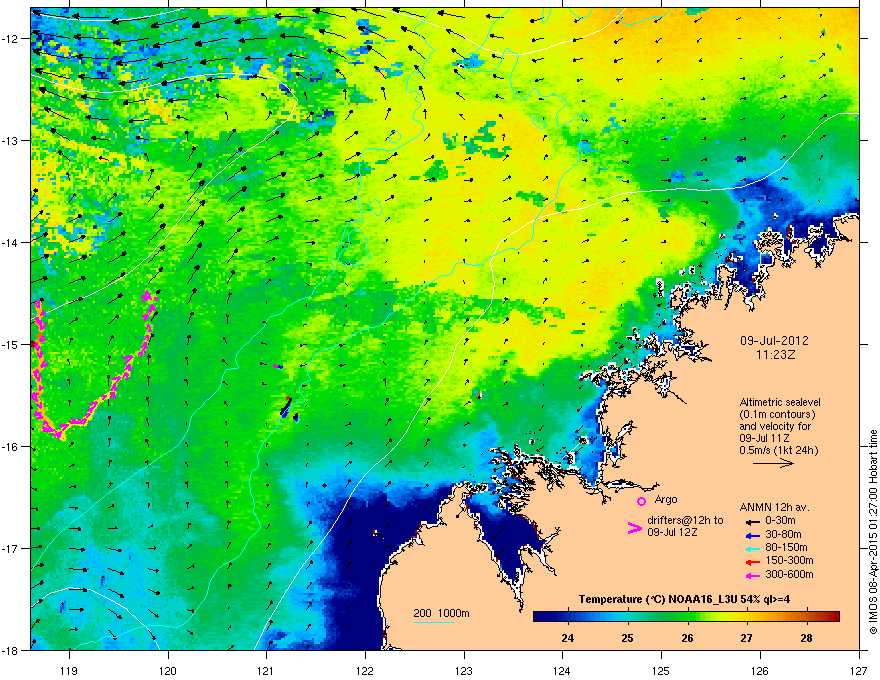Click the colorbar tick label 24
The width and height of the screenshot is (880, 680).
[x=567, y=638]
